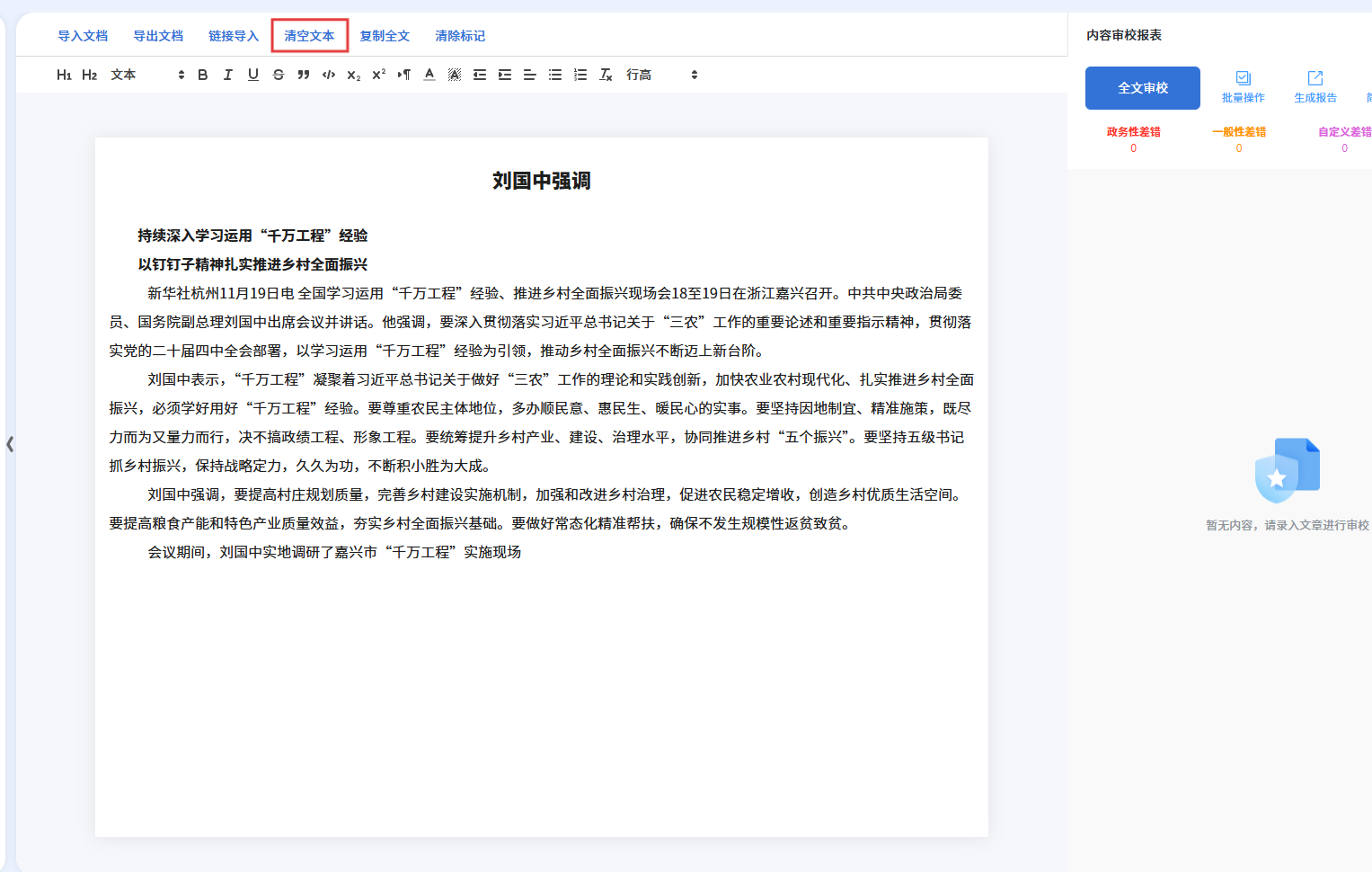The height and width of the screenshot is (872, 1372).
Task: Click the clear formatting icon
Action: tap(606, 75)
